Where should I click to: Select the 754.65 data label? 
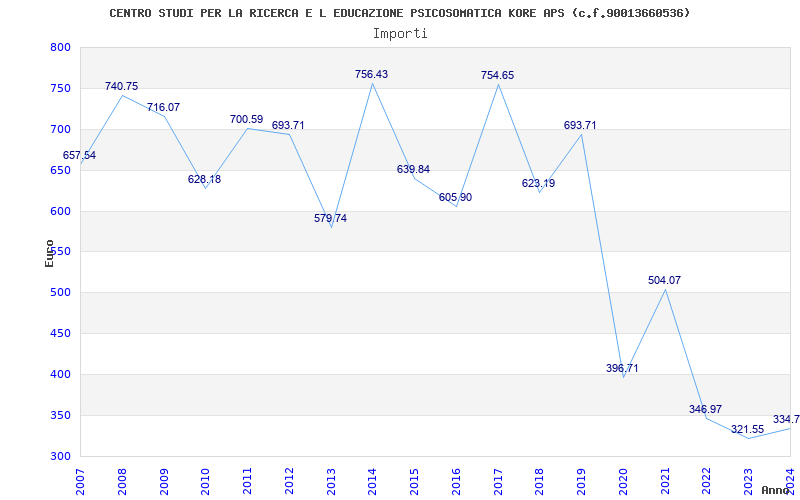tap(497, 76)
